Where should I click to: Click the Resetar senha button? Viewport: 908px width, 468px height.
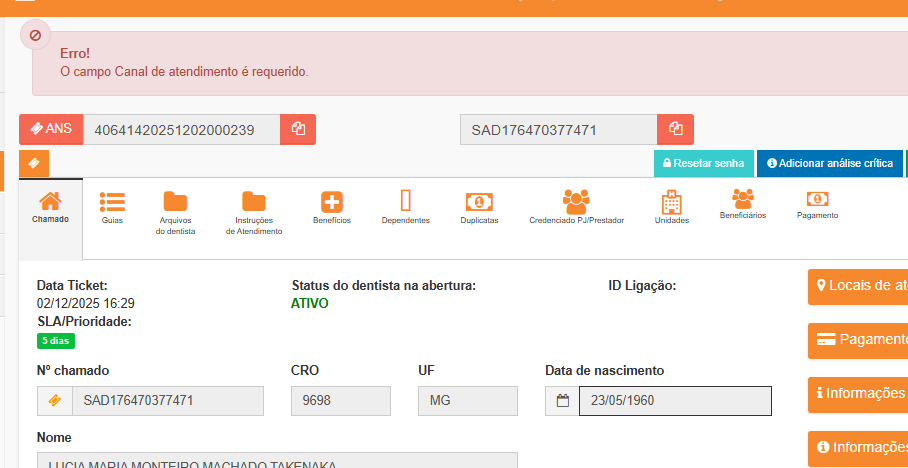(x=704, y=163)
